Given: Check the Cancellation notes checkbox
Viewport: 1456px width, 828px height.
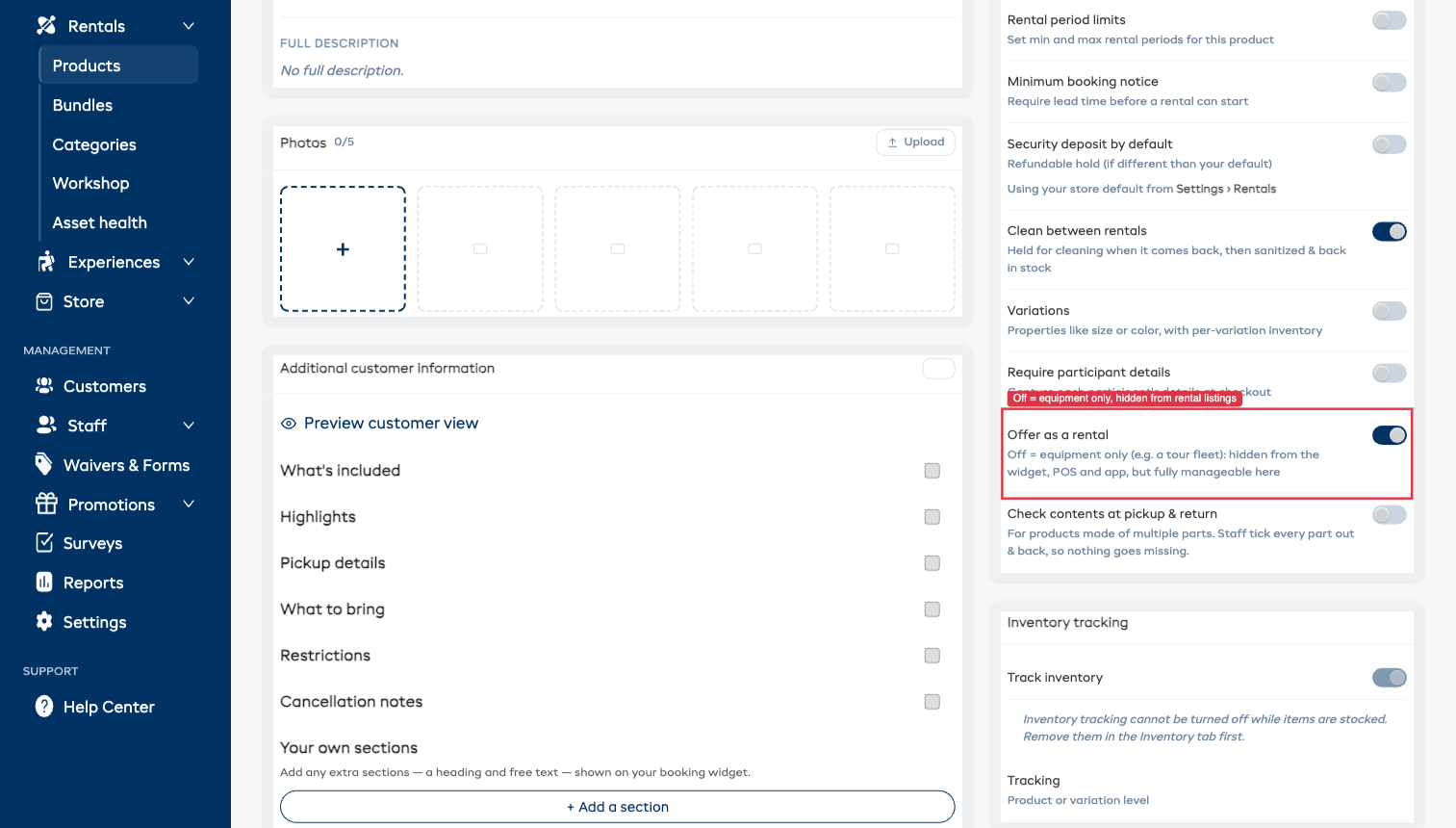Looking at the screenshot, I should tap(932, 702).
